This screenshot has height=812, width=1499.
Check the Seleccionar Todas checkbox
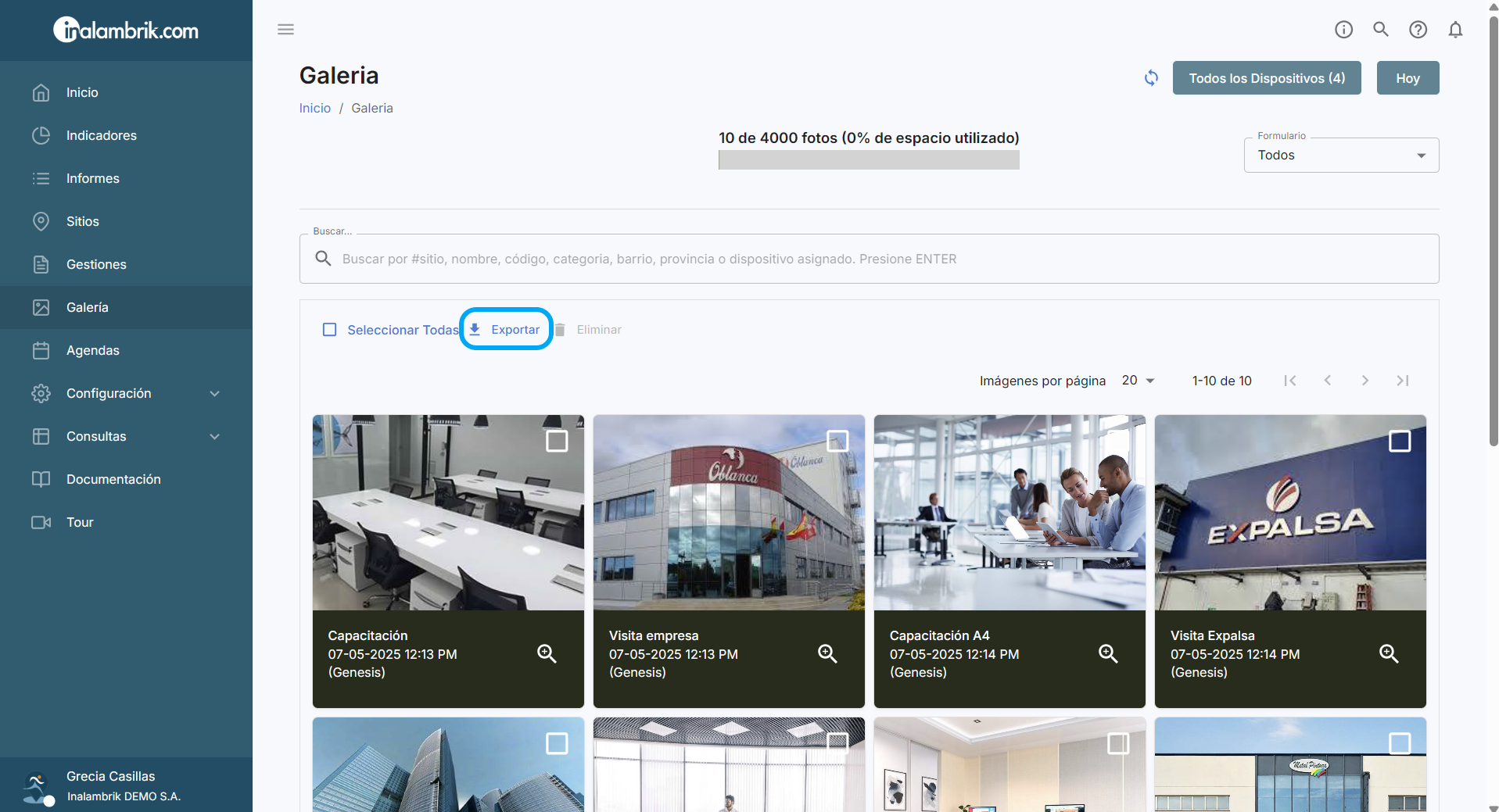[330, 330]
